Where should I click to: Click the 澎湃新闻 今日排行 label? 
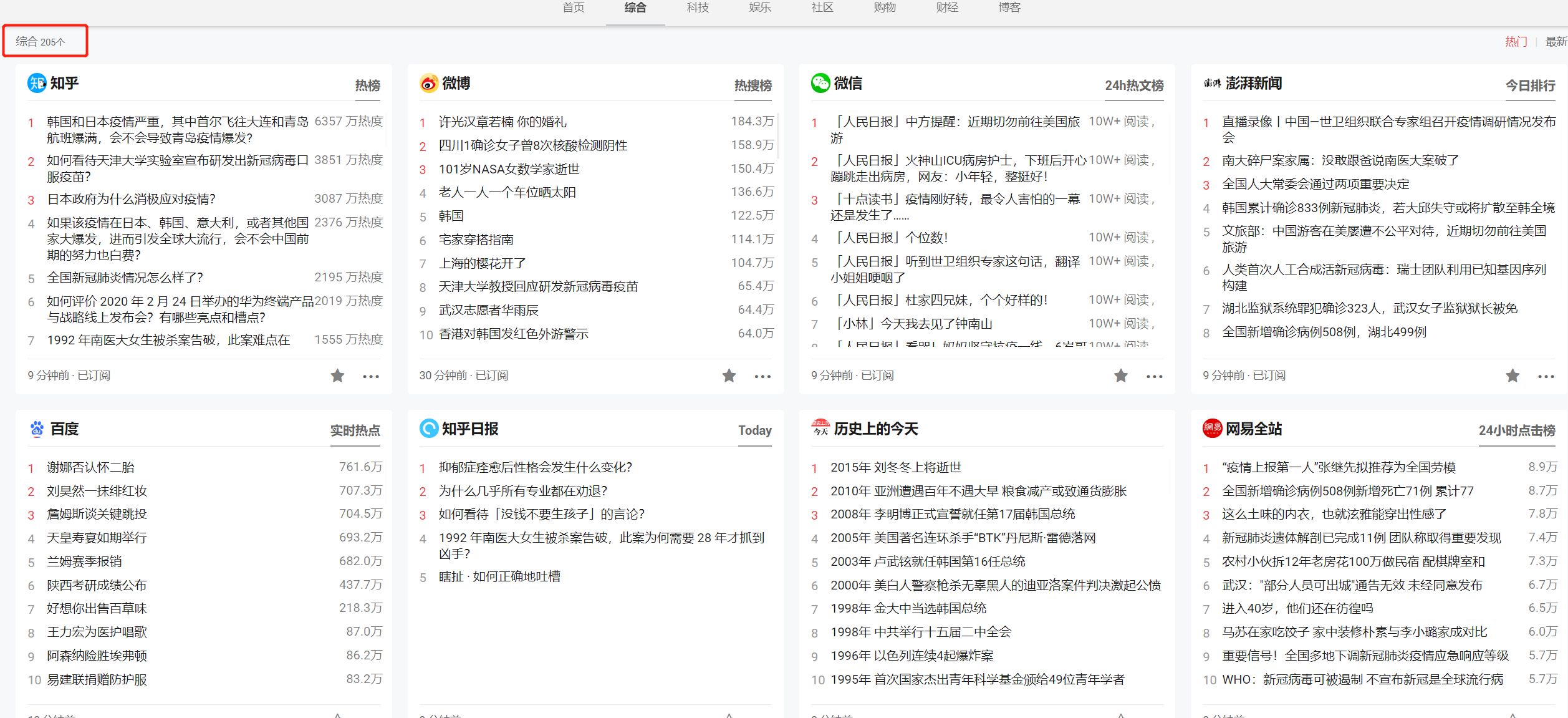pos(1531,85)
